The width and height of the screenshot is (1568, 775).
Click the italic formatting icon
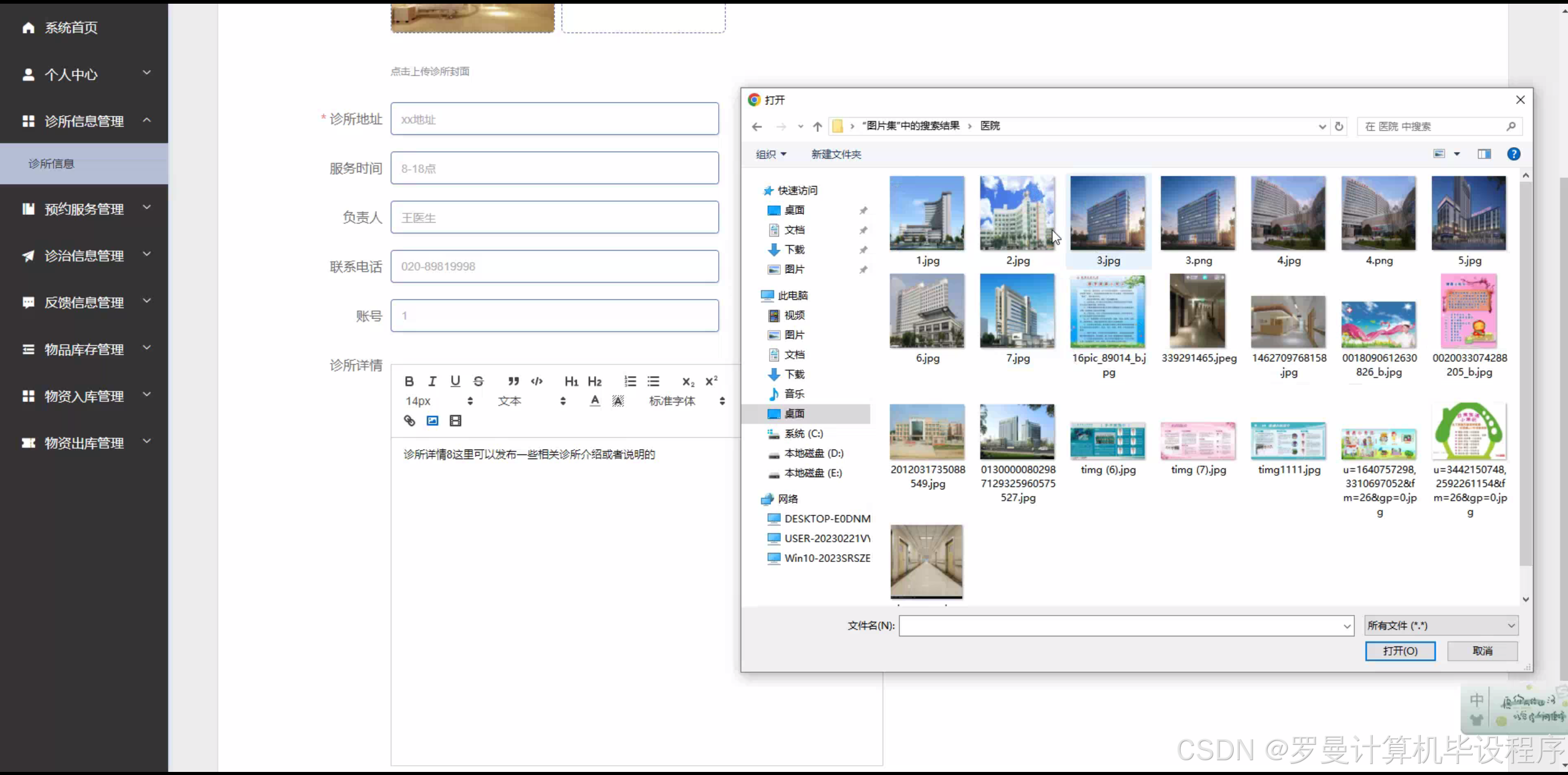tap(432, 382)
